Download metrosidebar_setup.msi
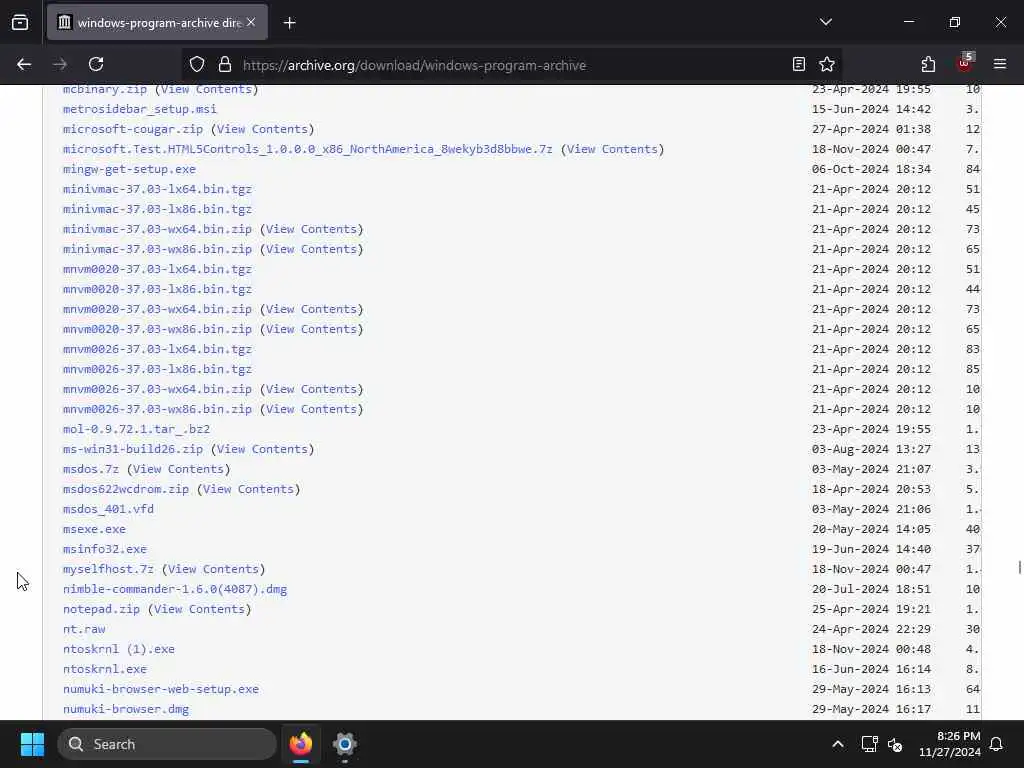The image size is (1024, 768). 140,109
